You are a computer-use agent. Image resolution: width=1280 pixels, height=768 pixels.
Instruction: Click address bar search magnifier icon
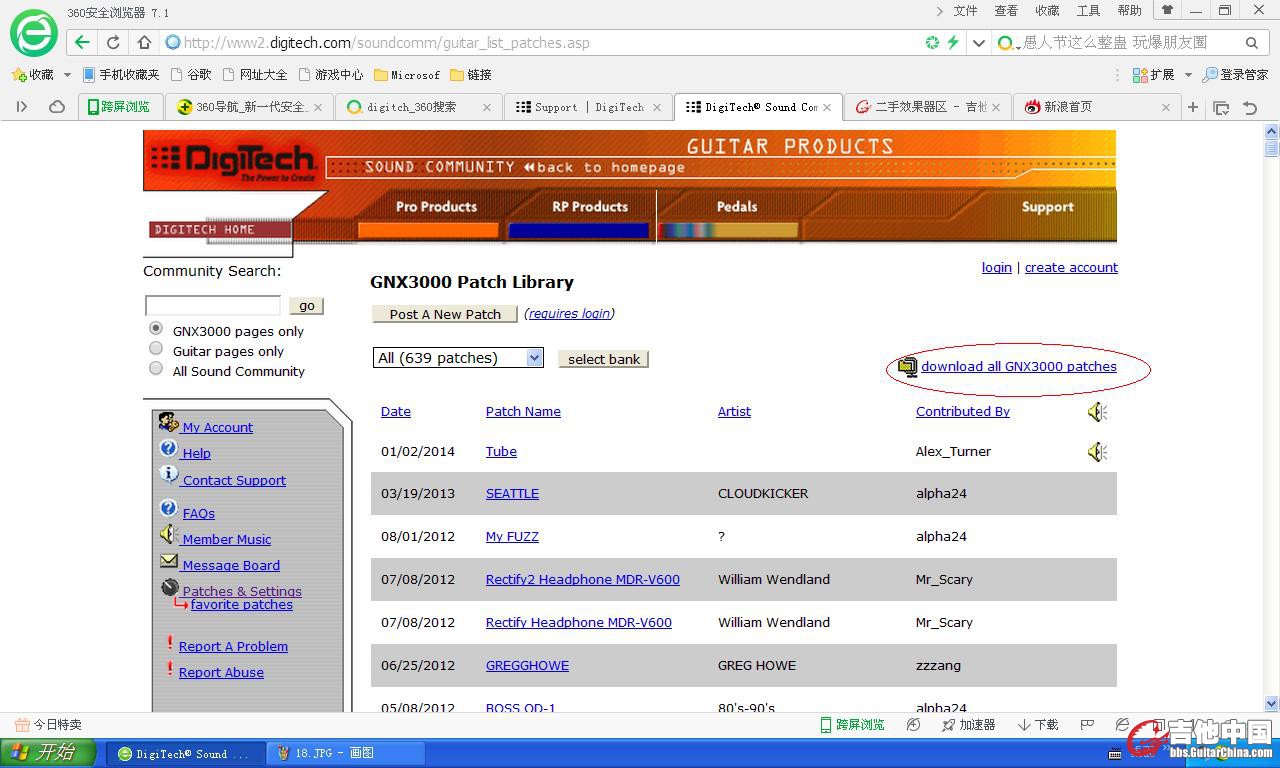pyautogui.click(x=1251, y=43)
